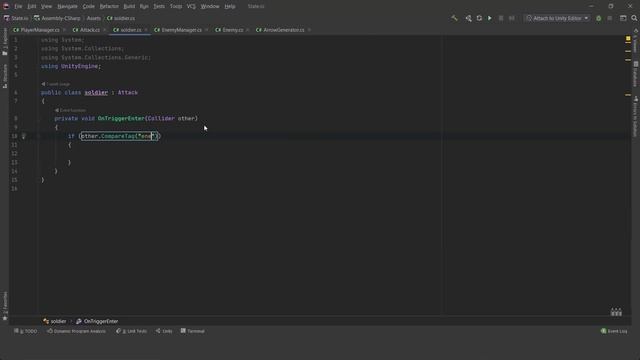
Task: Click the Attack base class name
Action: [x=128, y=93]
